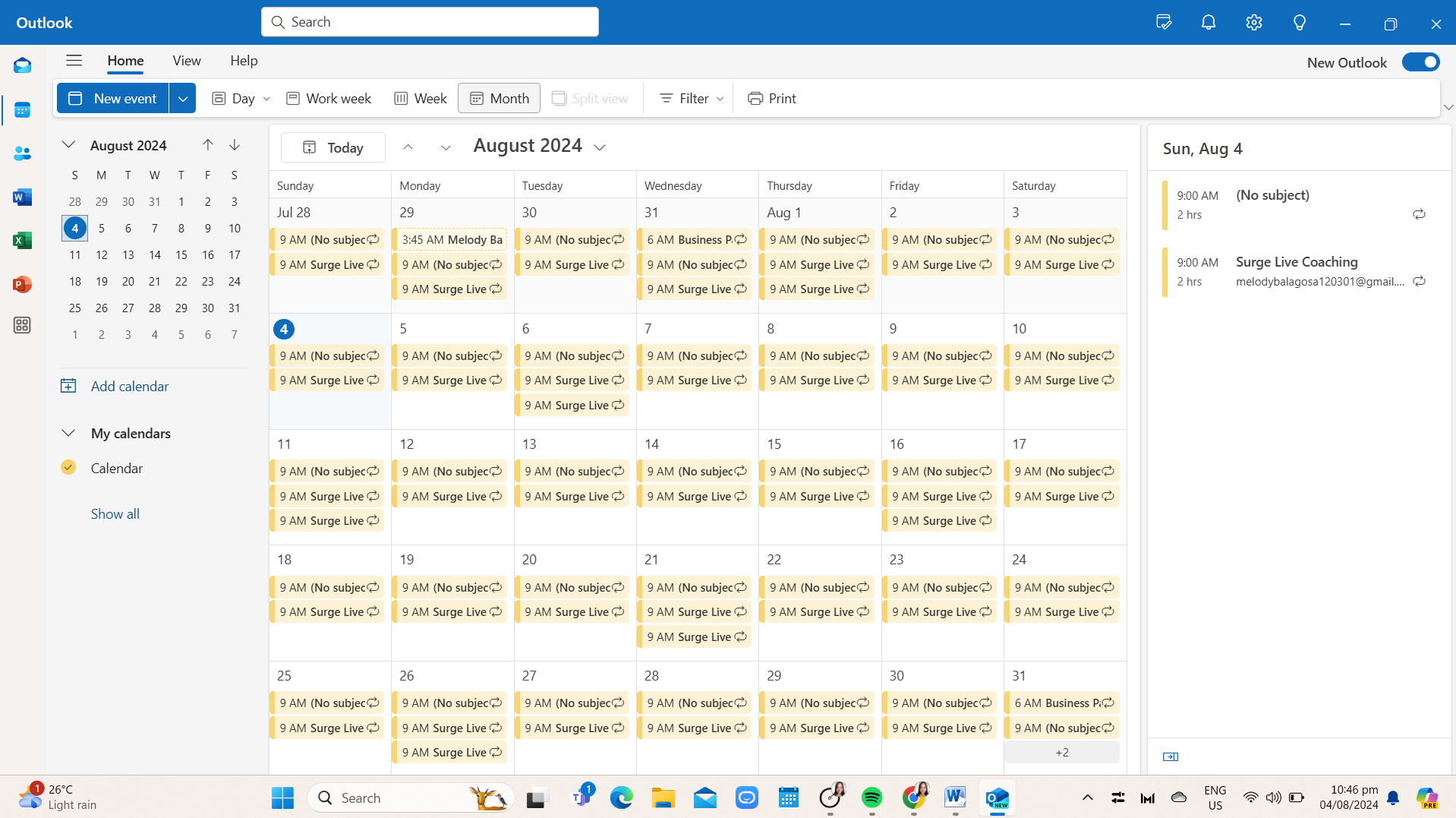Click mini calendar previous month arrow

[x=207, y=145]
